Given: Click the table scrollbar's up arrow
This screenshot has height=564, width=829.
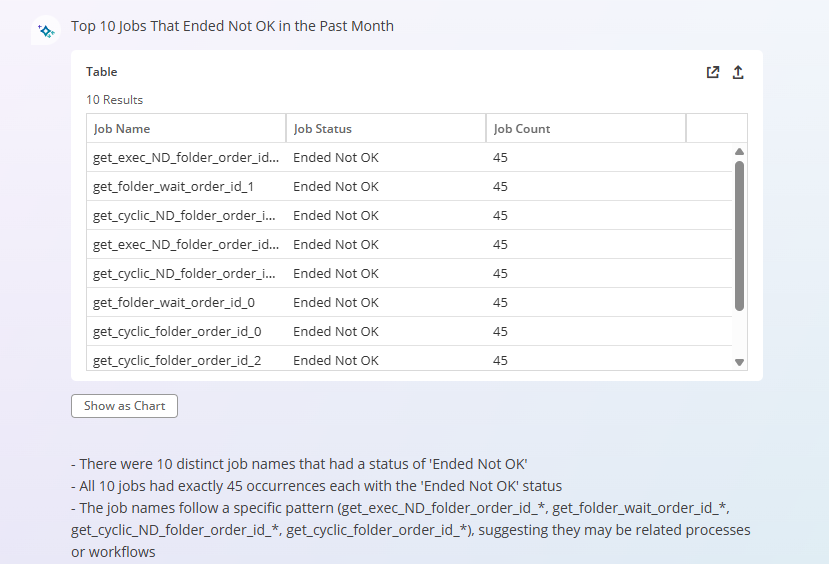Looking at the screenshot, I should [x=739, y=152].
